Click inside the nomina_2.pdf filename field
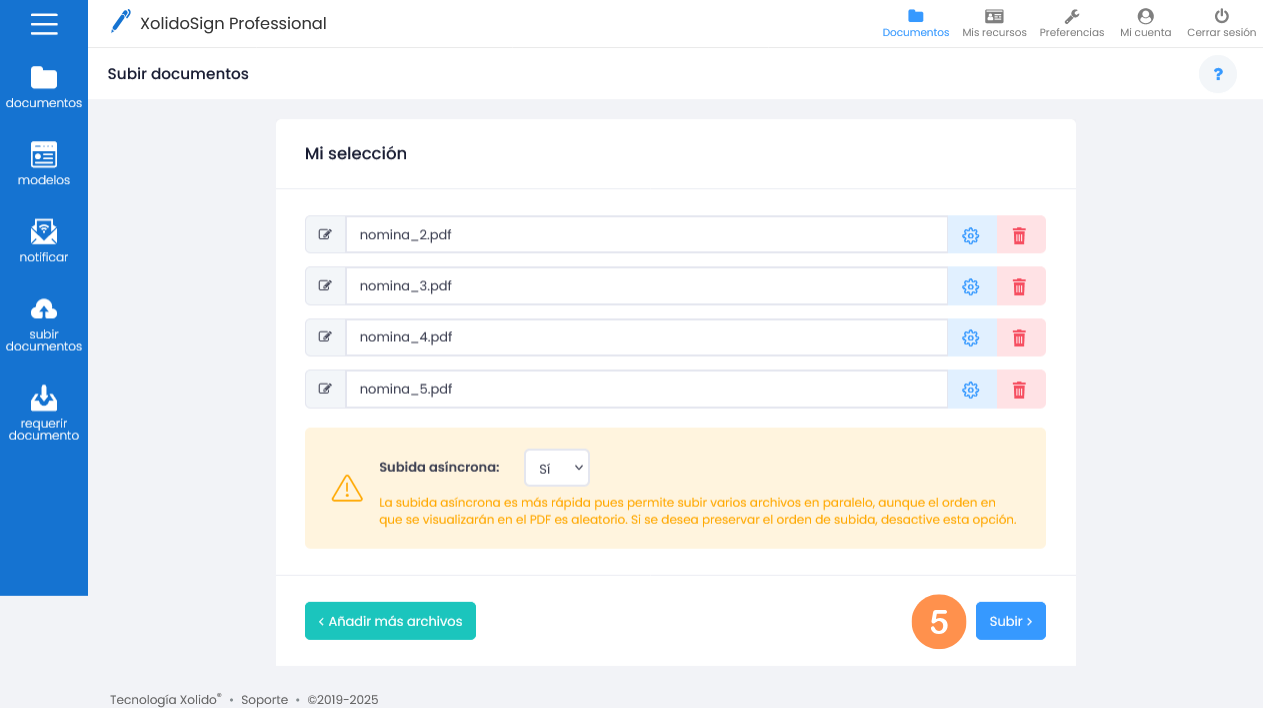The width and height of the screenshot is (1263, 708). (x=646, y=234)
